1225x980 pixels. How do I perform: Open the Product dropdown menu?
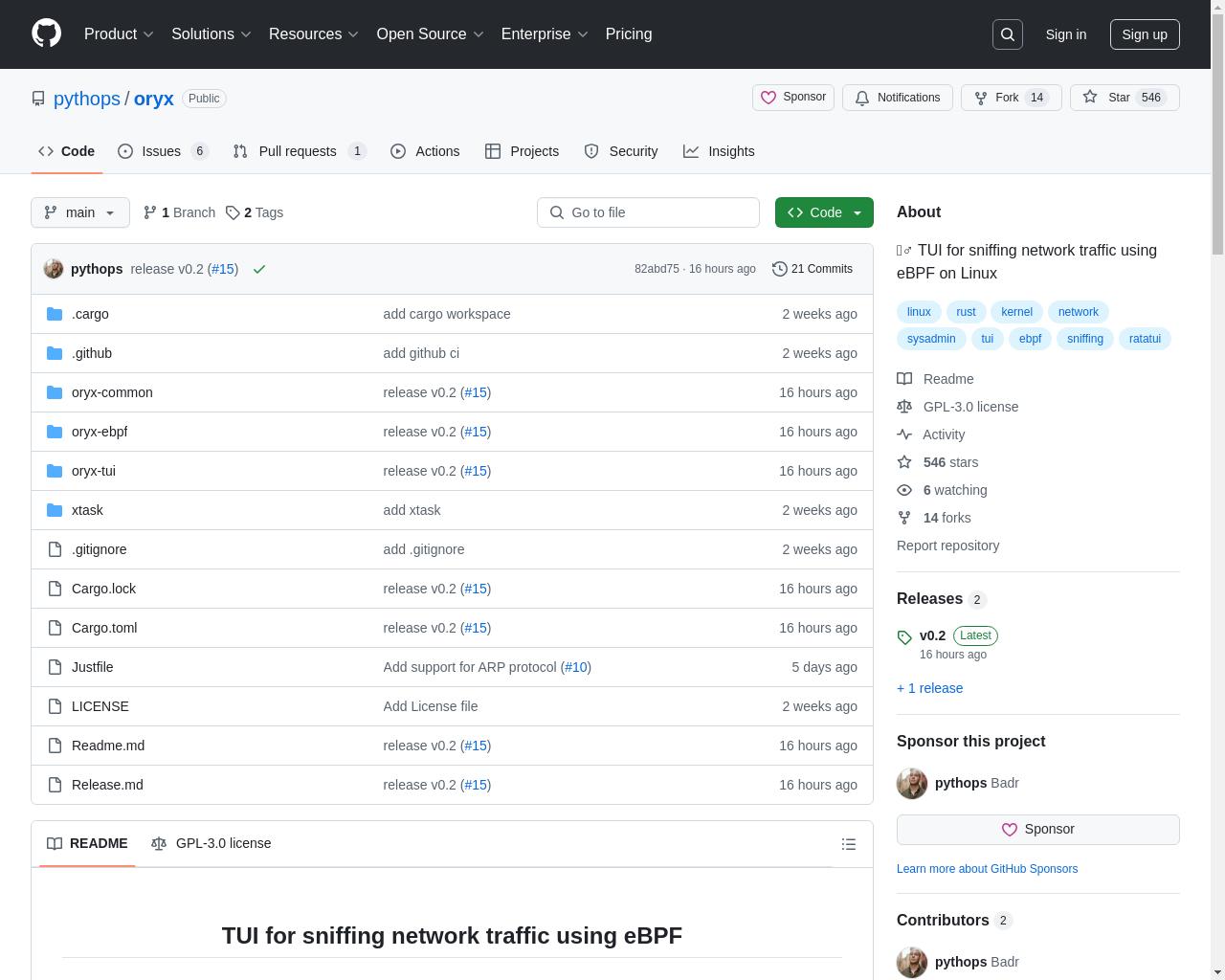[119, 33]
